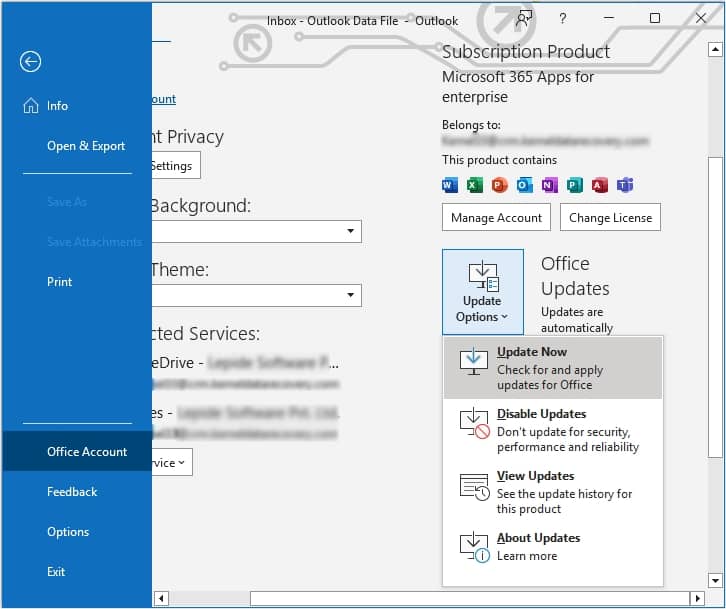Click the Publisher app icon
The image size is (726, 609).
coord(575,185)
